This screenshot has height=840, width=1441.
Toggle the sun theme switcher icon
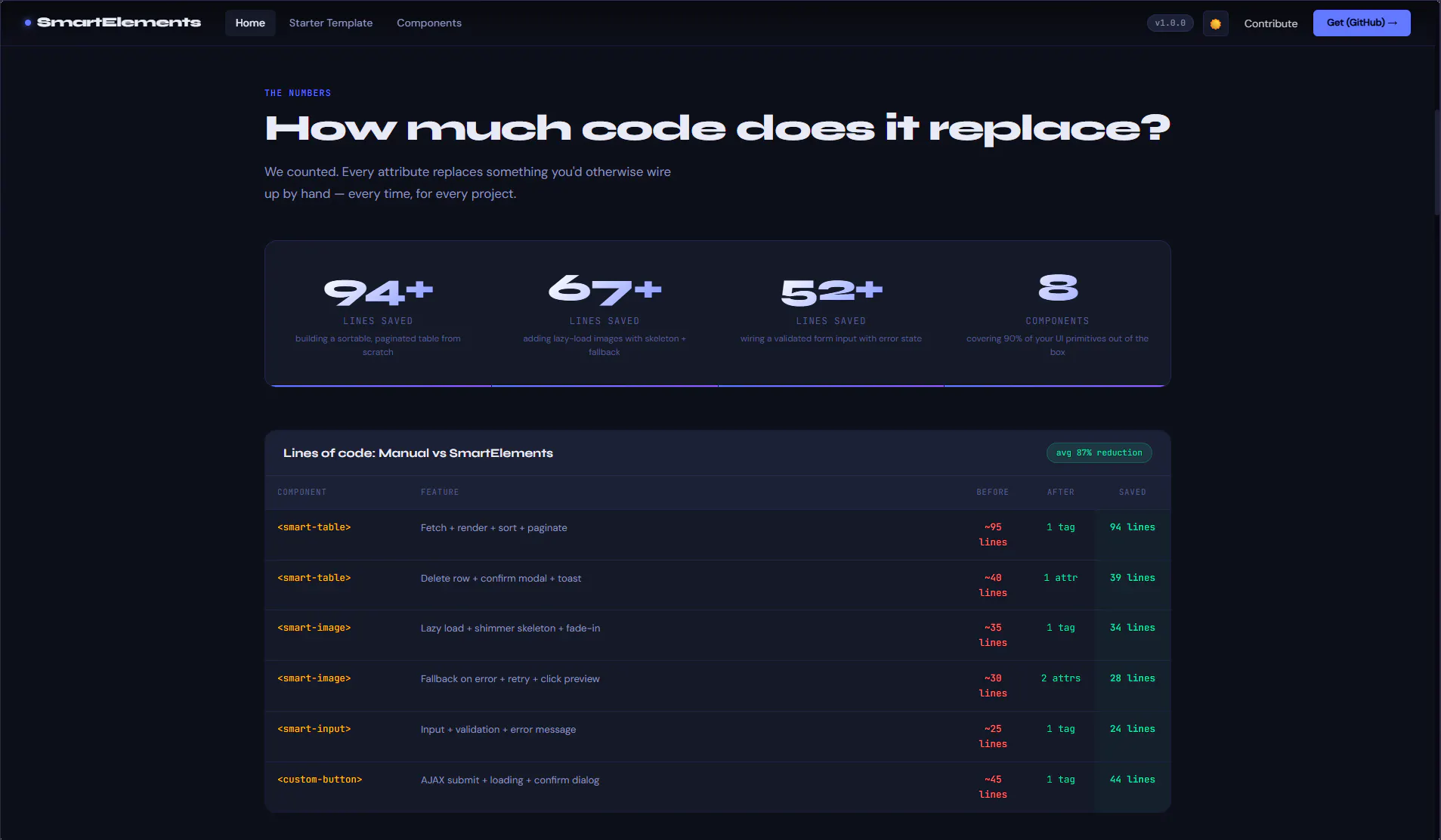tap(1215, 23)
